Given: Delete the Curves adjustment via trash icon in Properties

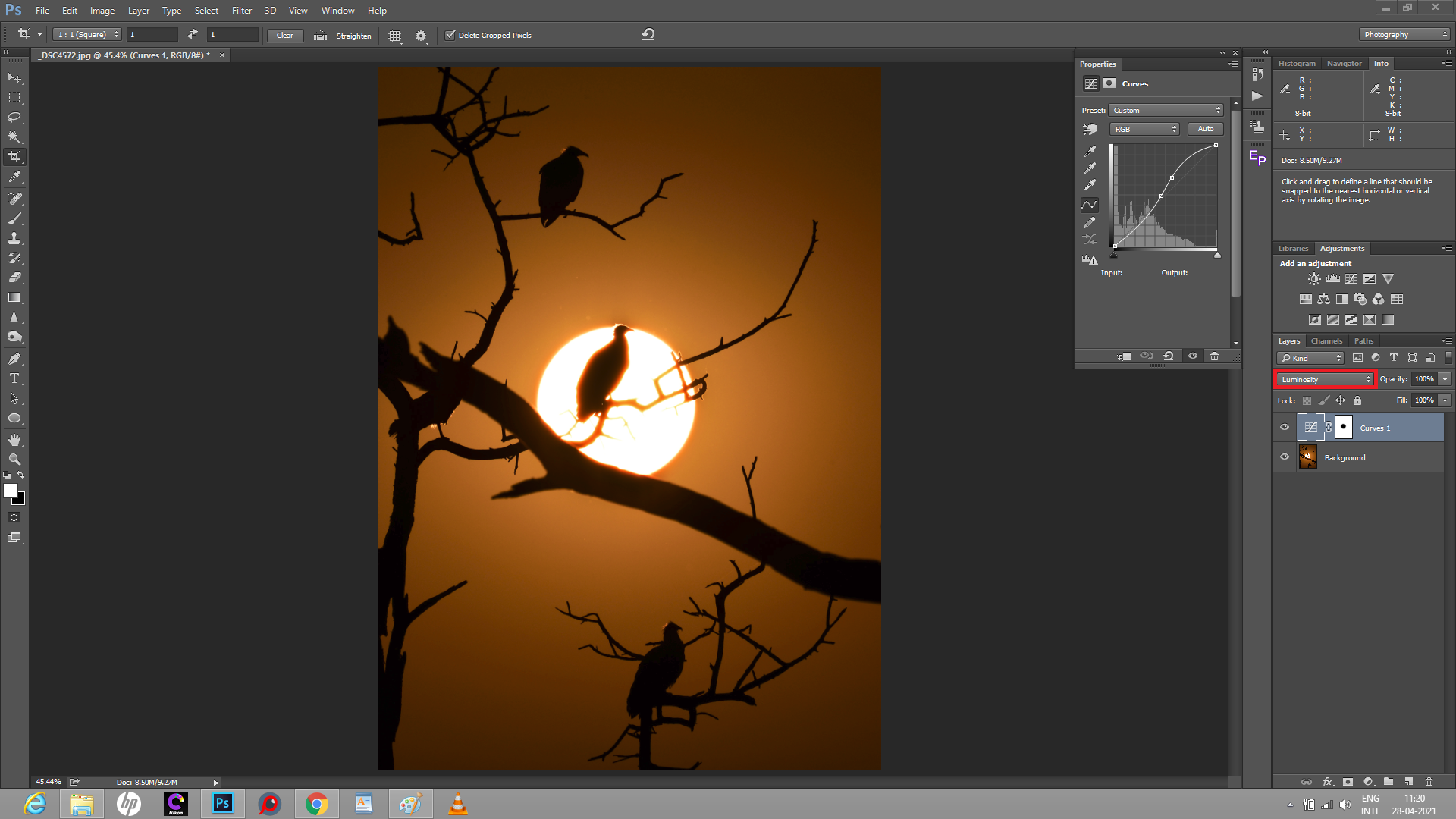Looking at the screenshot, I should point(1214,356).
